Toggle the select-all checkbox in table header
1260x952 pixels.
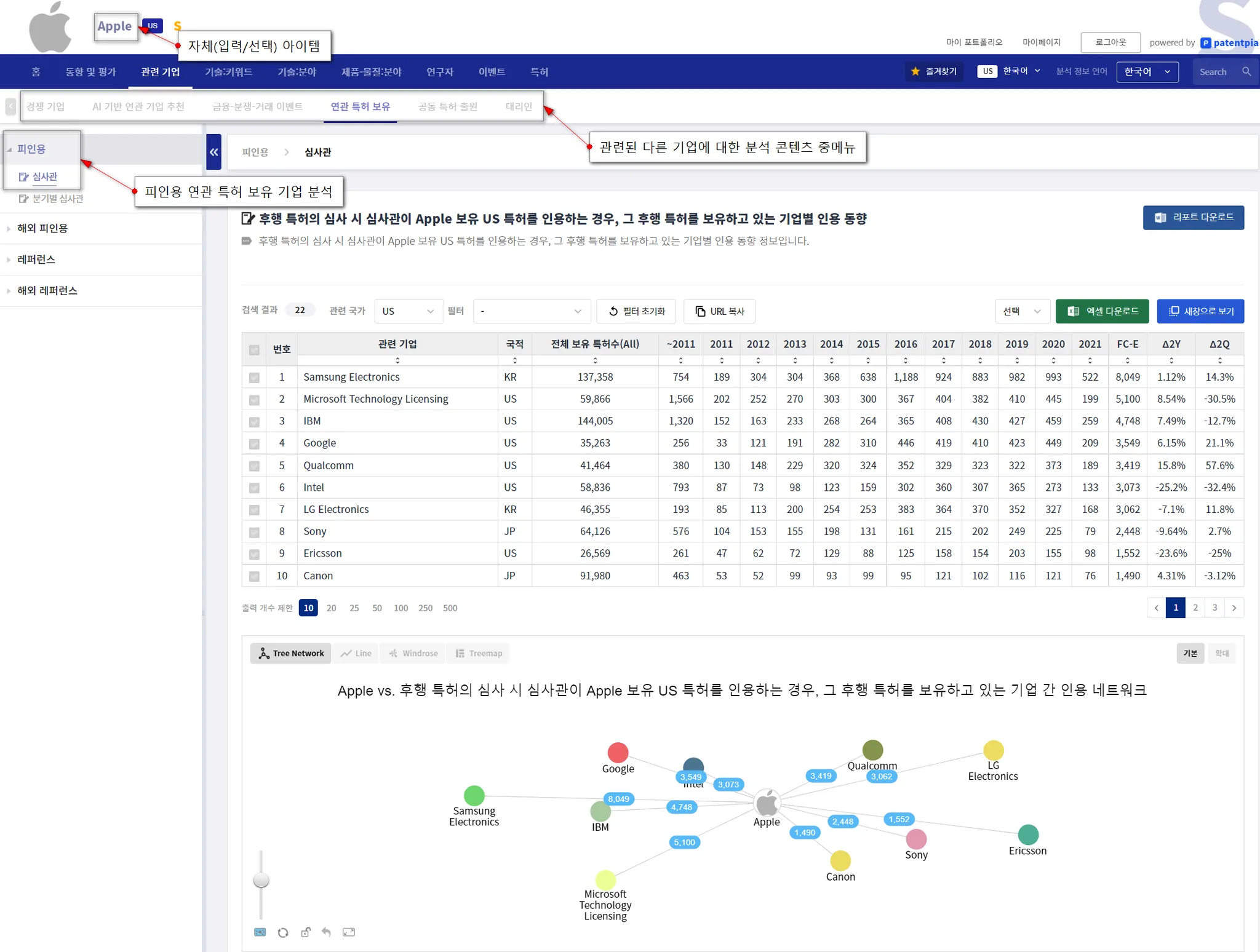pyautogui.click(x=254, y=350)
